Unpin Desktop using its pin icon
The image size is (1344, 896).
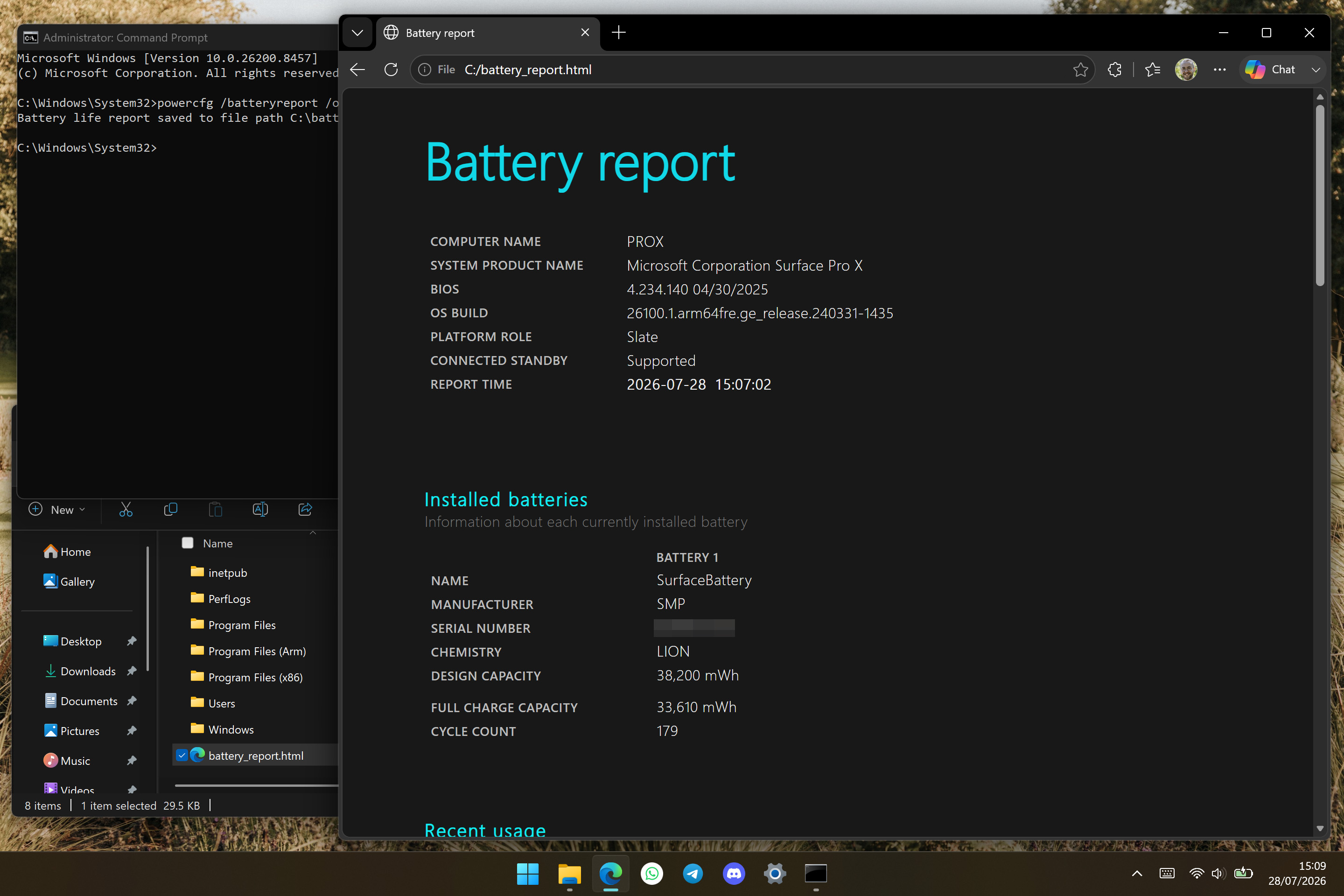tap(132, 641)
